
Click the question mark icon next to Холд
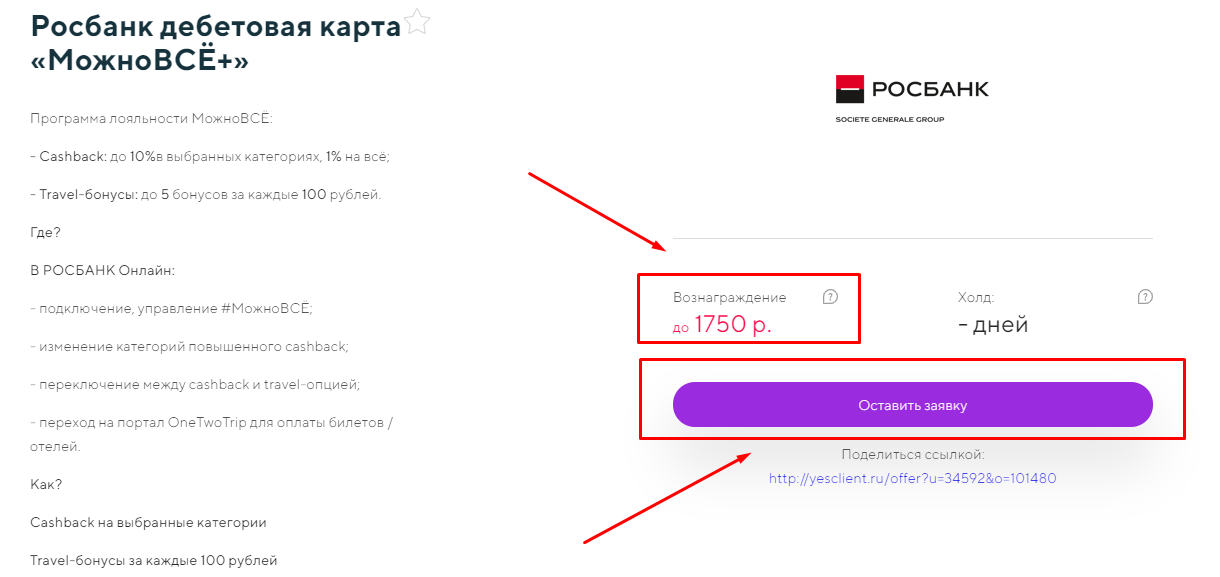[1145, 297]
